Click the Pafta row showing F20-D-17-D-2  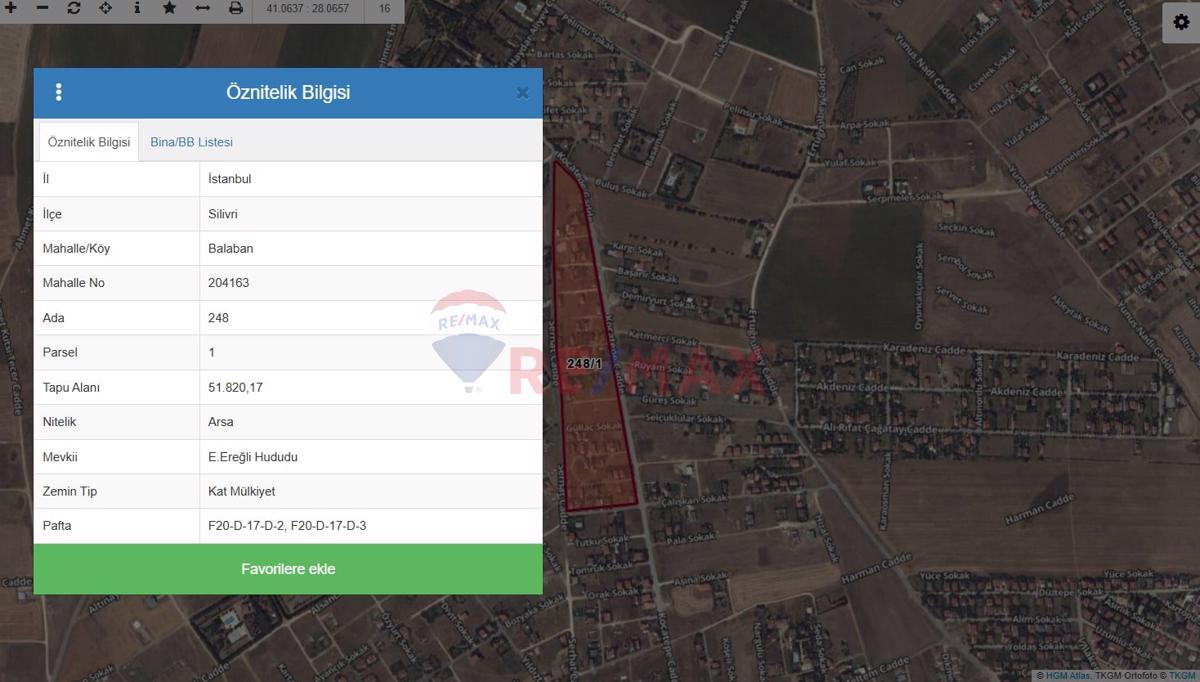tap(288, 525)
